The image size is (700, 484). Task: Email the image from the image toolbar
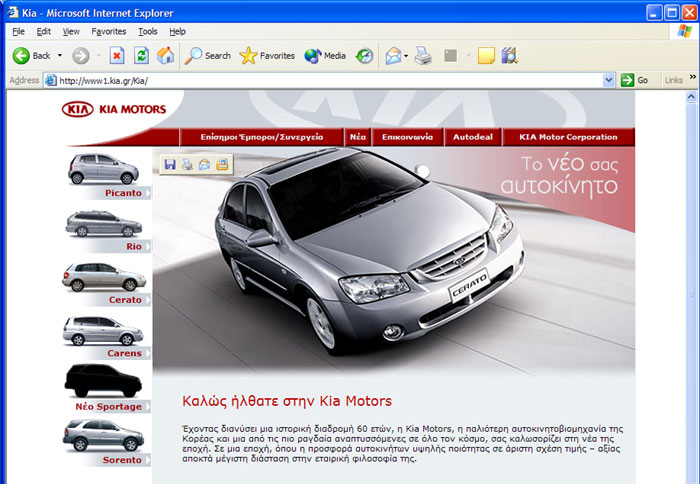204,164
